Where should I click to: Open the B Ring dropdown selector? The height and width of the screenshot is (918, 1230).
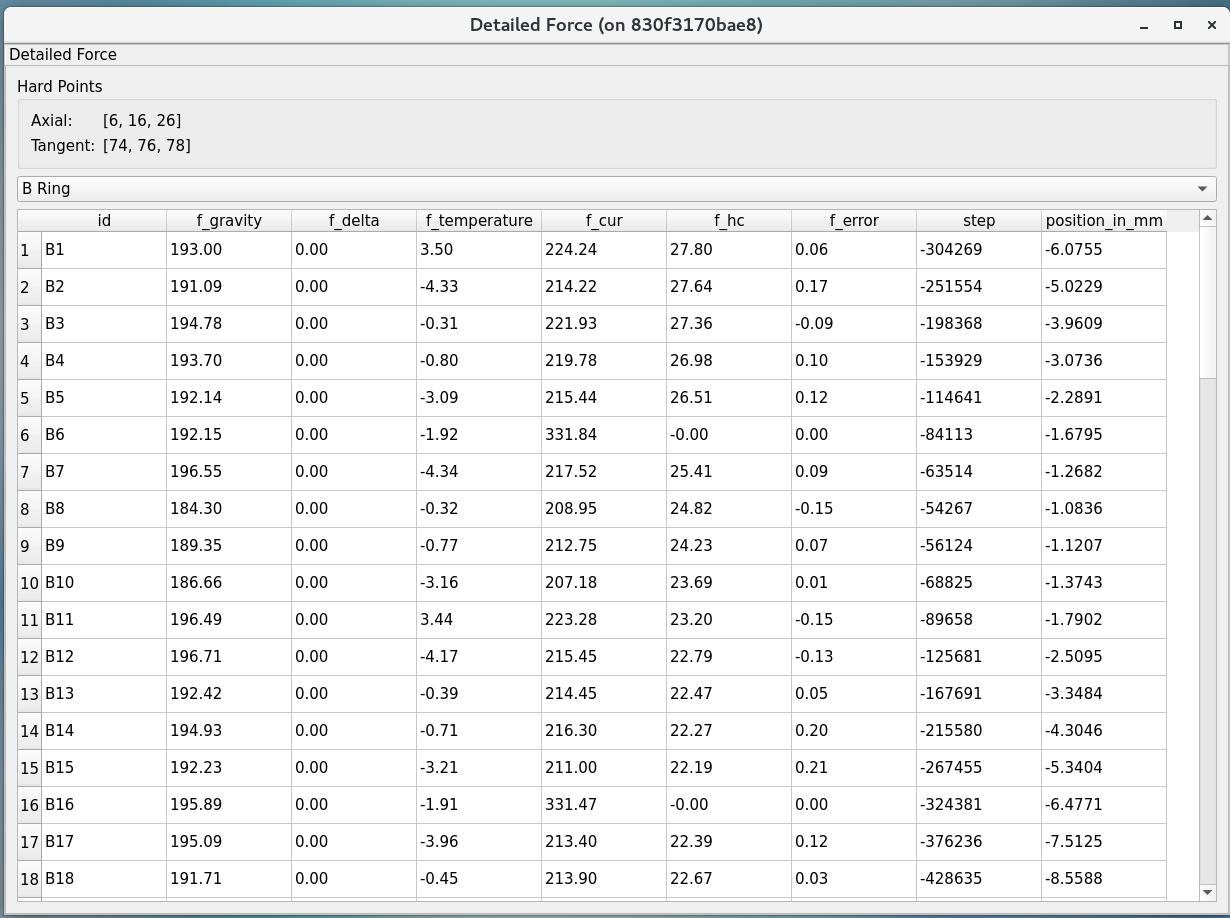click(616, 189)
